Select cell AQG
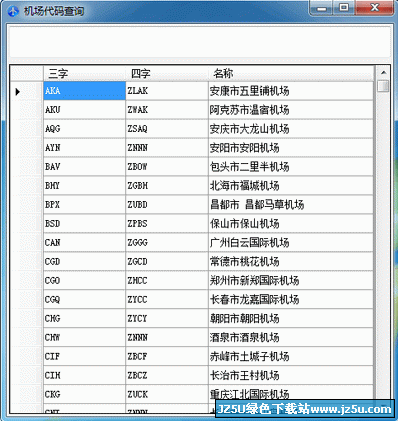398x421 pixels. 85,129
